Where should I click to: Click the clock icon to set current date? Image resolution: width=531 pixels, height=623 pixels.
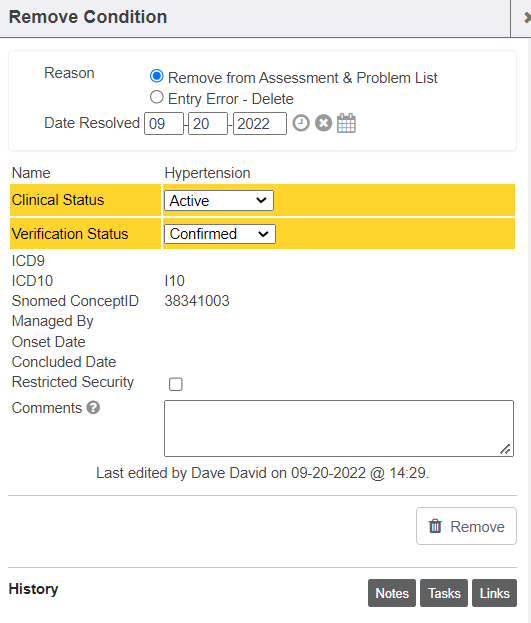point(301,123)
